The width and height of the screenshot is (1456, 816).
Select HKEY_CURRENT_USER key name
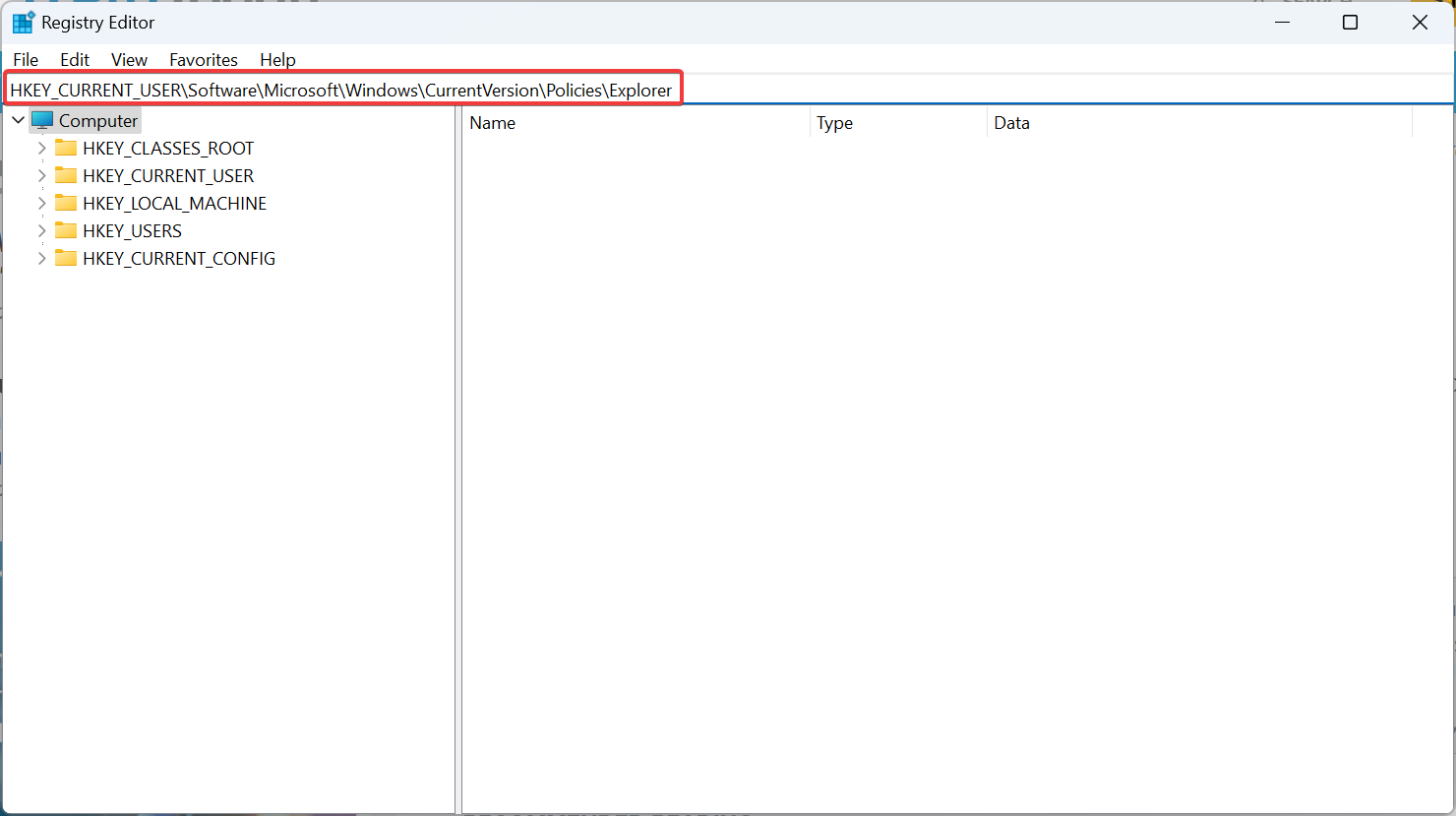pos(168,176)
